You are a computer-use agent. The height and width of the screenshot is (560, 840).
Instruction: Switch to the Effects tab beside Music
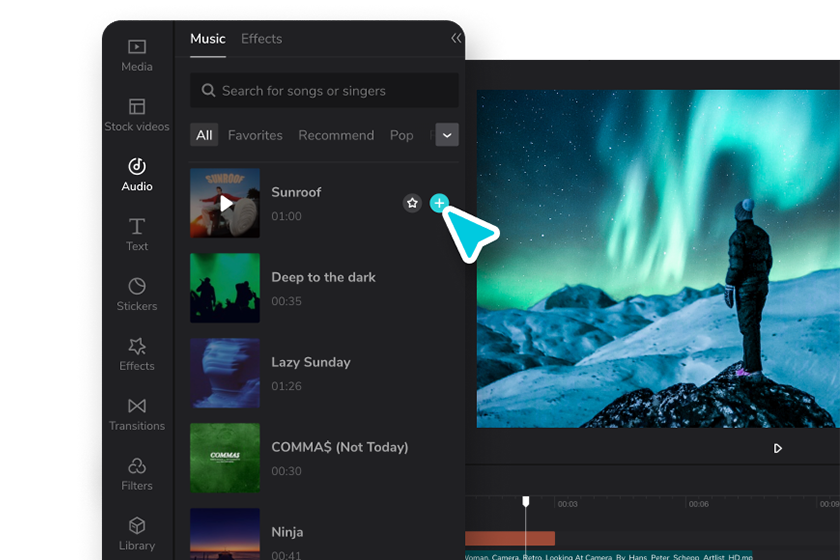261,39
